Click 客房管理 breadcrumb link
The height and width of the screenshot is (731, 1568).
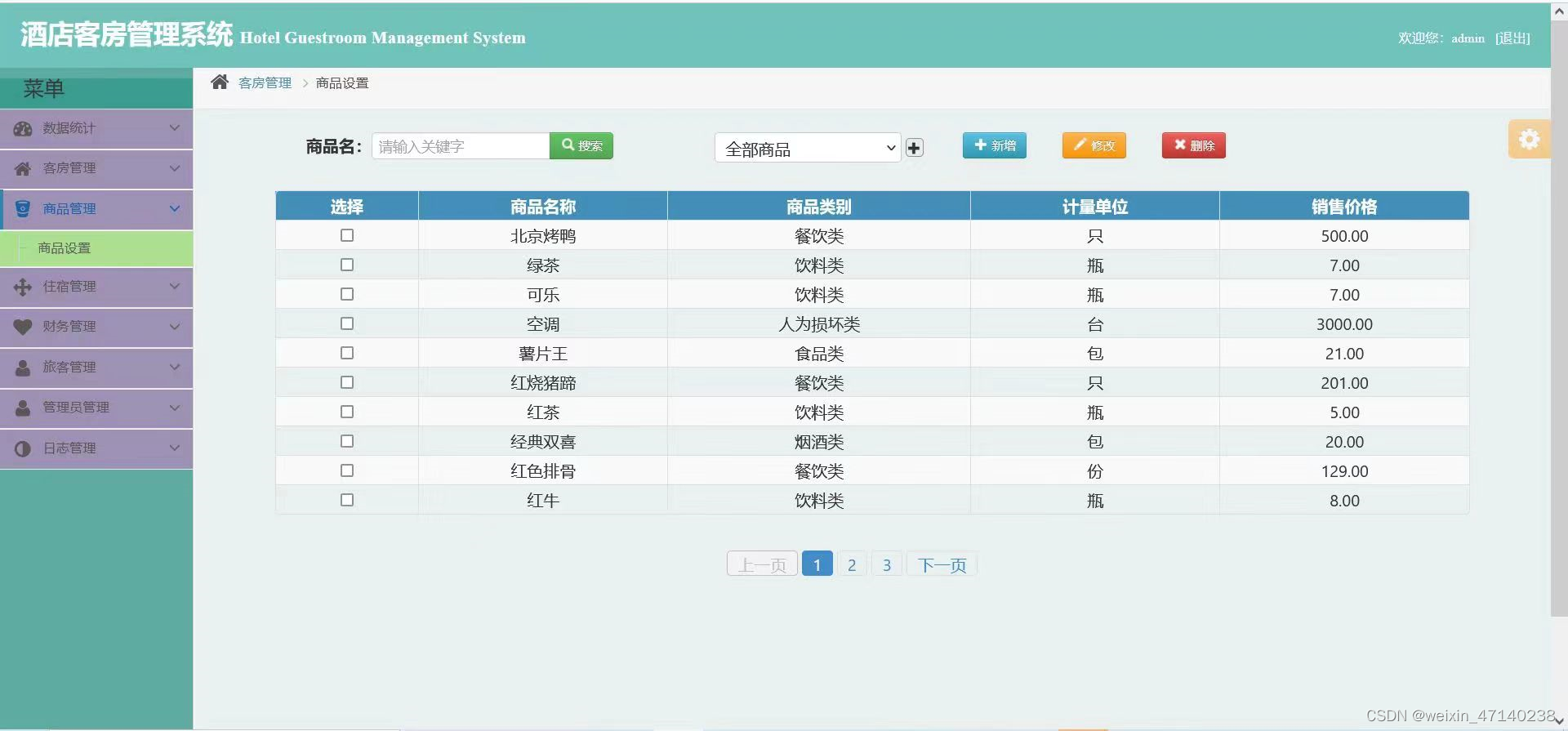tap(265, 82)
